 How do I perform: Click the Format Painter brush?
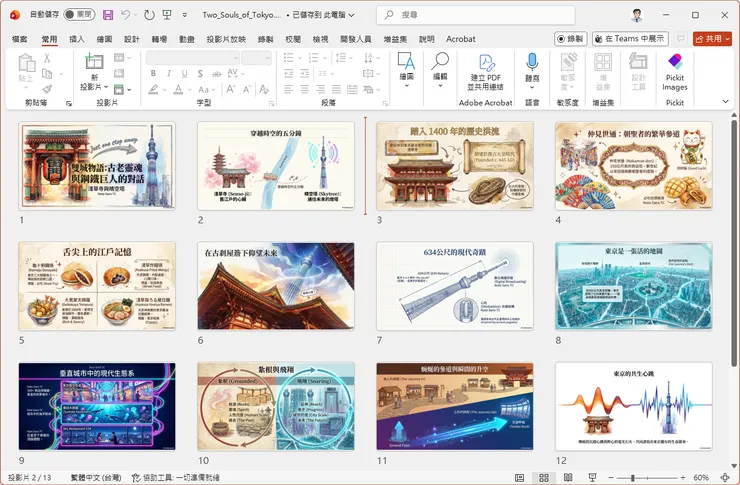(47, 89)
